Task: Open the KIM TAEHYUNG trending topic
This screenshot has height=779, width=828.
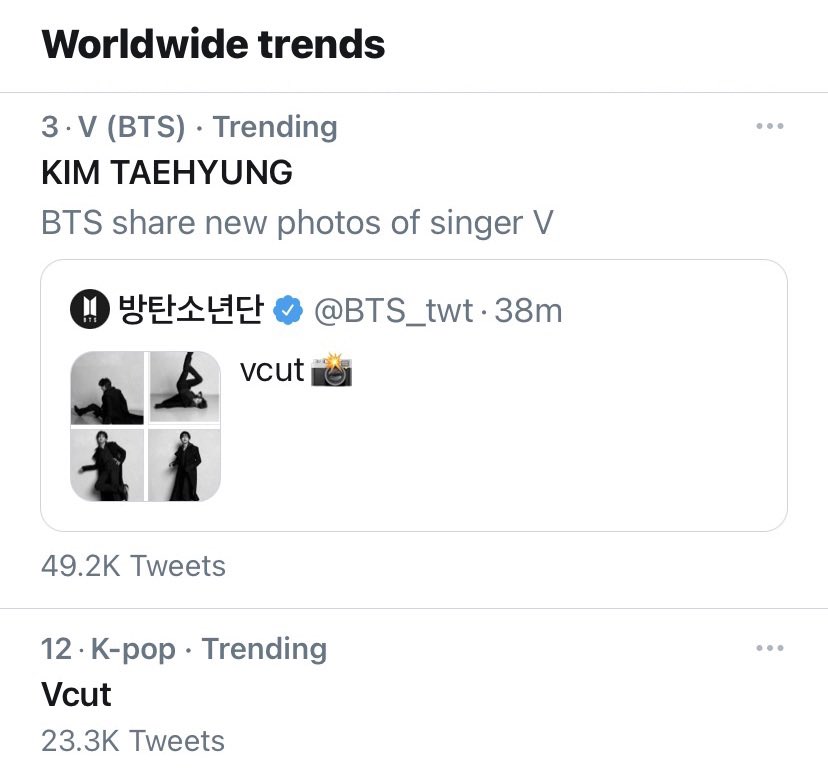Action: click(167, 173)
